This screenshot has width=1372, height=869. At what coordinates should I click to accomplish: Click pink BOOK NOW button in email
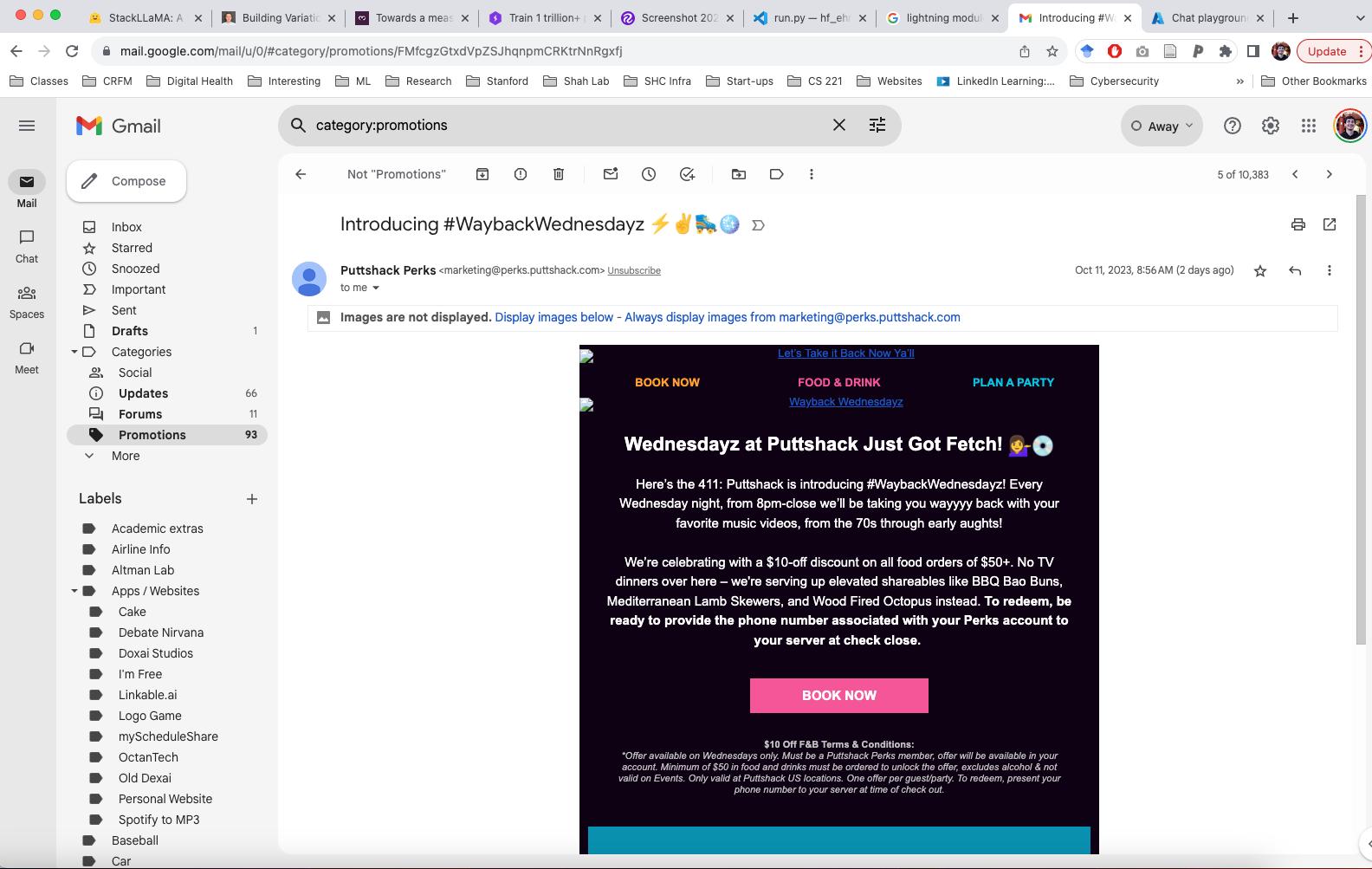click(839, 696)
